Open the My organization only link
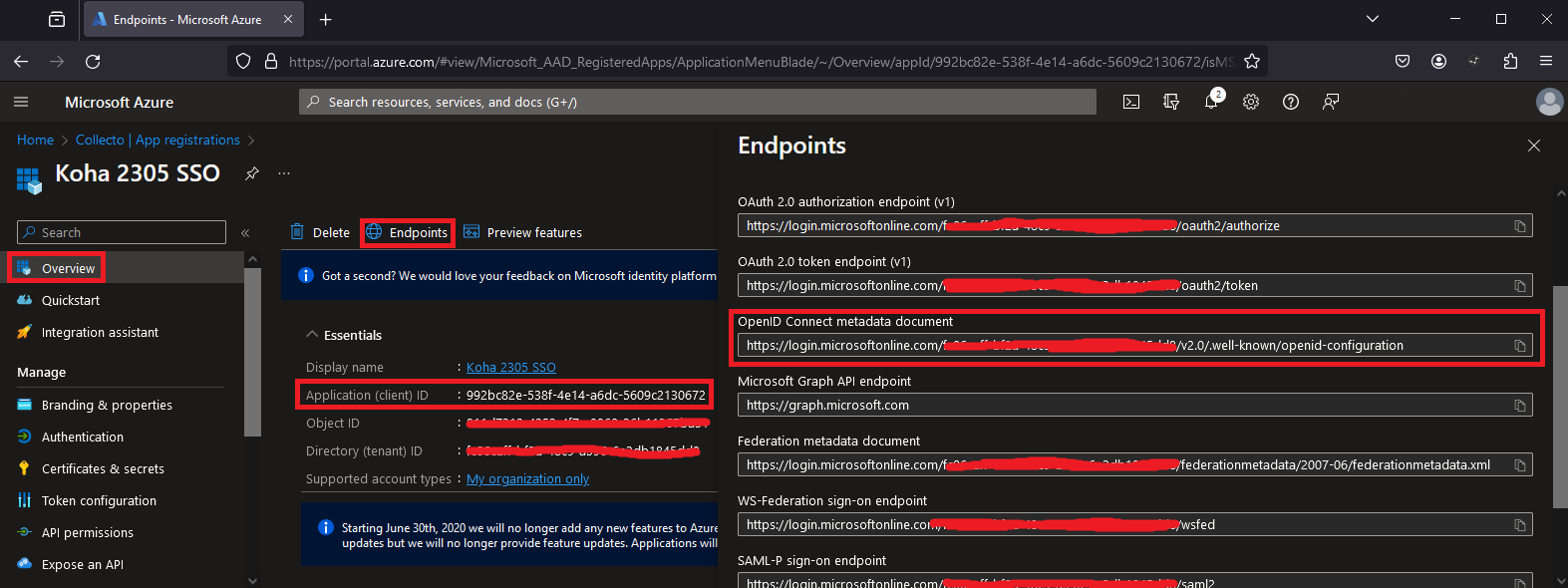This screenshot has height=588, width=1568. [527, 478]
